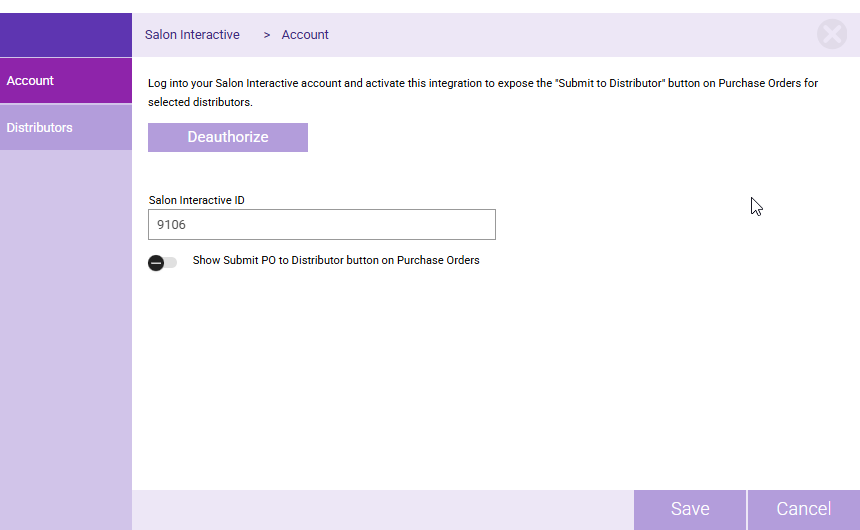
Task: Close the Salon Interactive dialog with X icon
Action: tap(831, 35)
